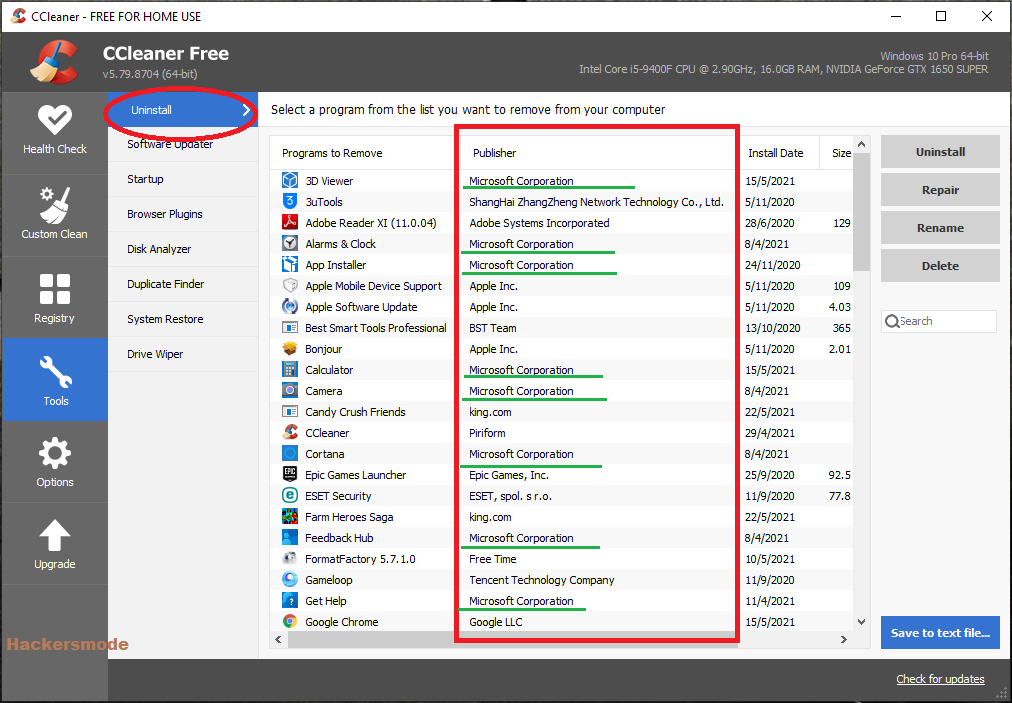Click the Alarms & Clock icon
The width and height of the screenshot is (1012, 703).
pyautogui.click(x=290, y=243)
